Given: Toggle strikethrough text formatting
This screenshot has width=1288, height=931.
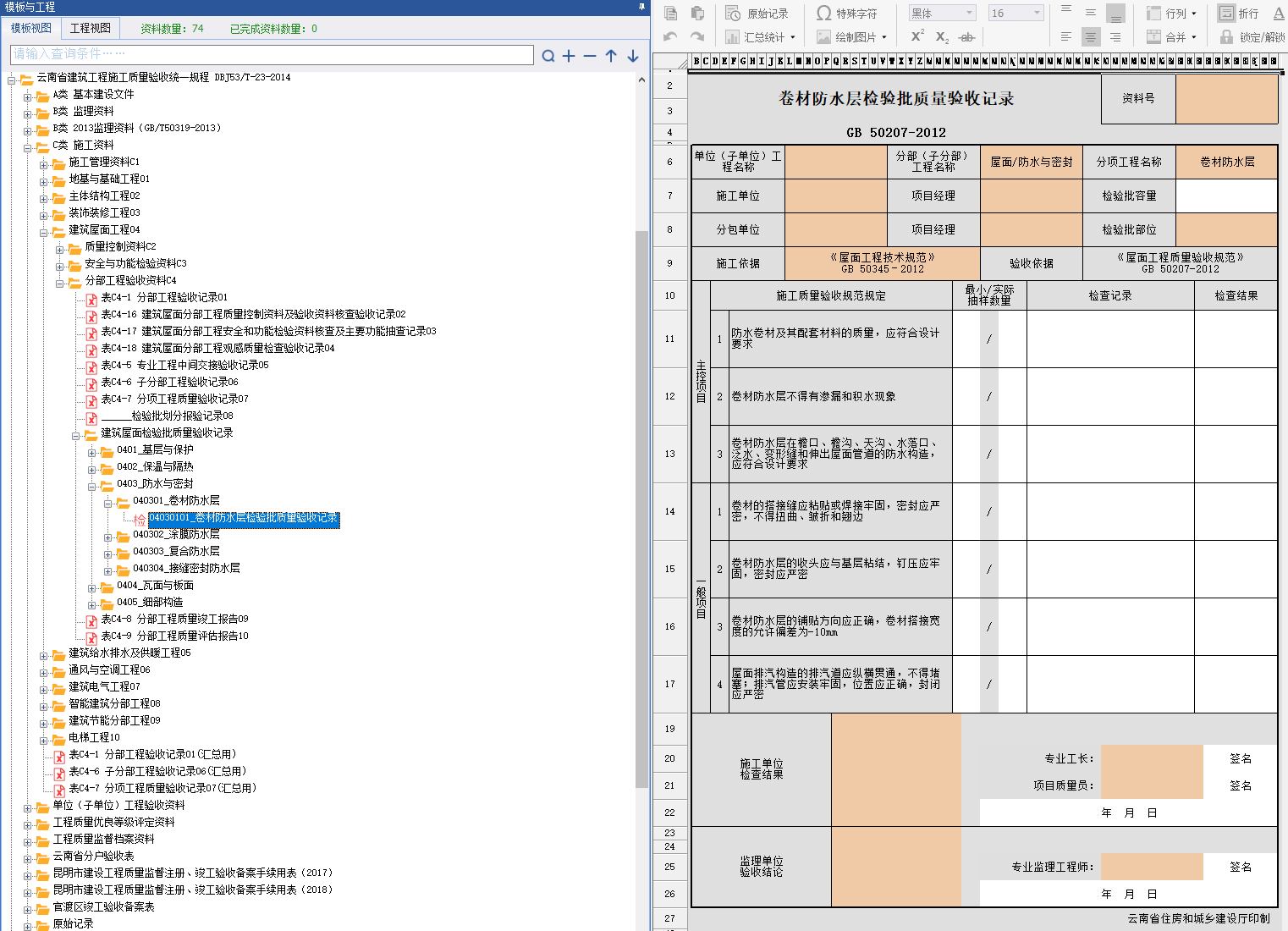Looking at the screenshot, I should pyautogui.click(x=967, y=37).
